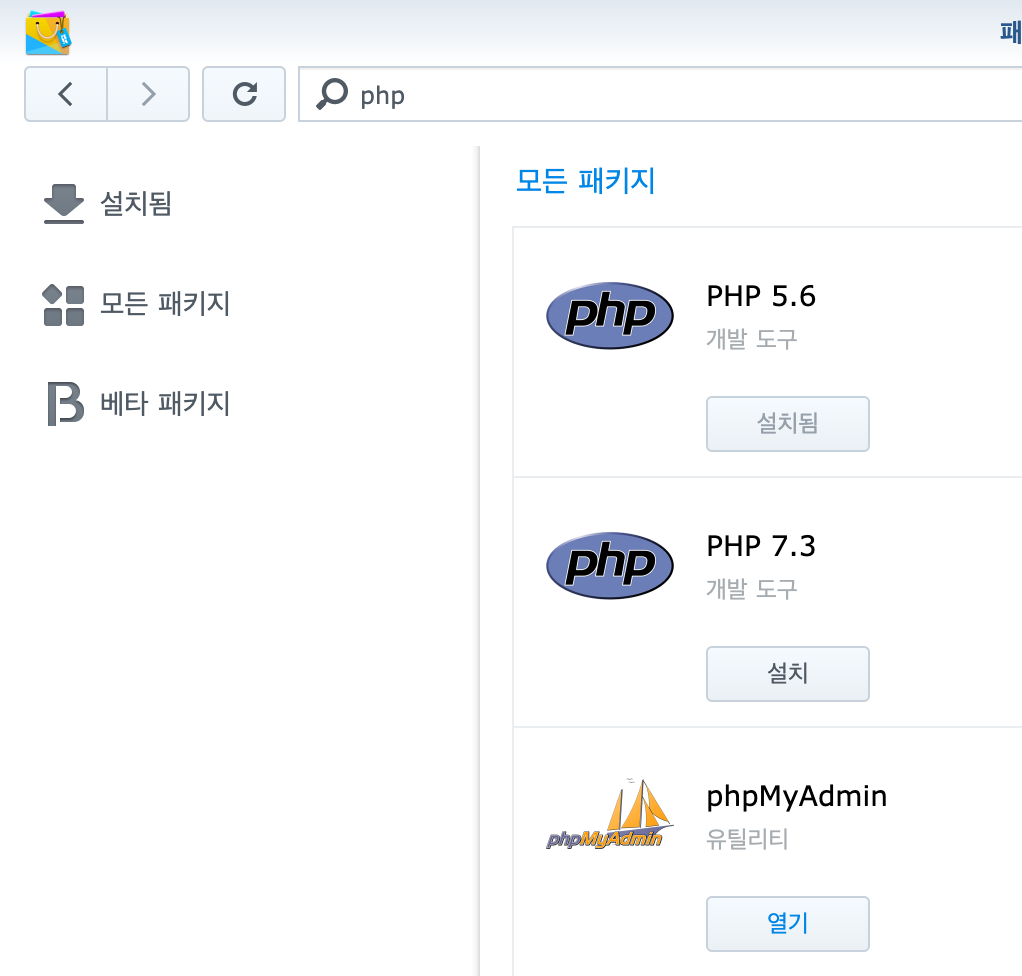1022x976 pixels.
Task: Click 유틸리티 category under phpMyAdmin
Action: pyautogui.click(x=747, y=839)
